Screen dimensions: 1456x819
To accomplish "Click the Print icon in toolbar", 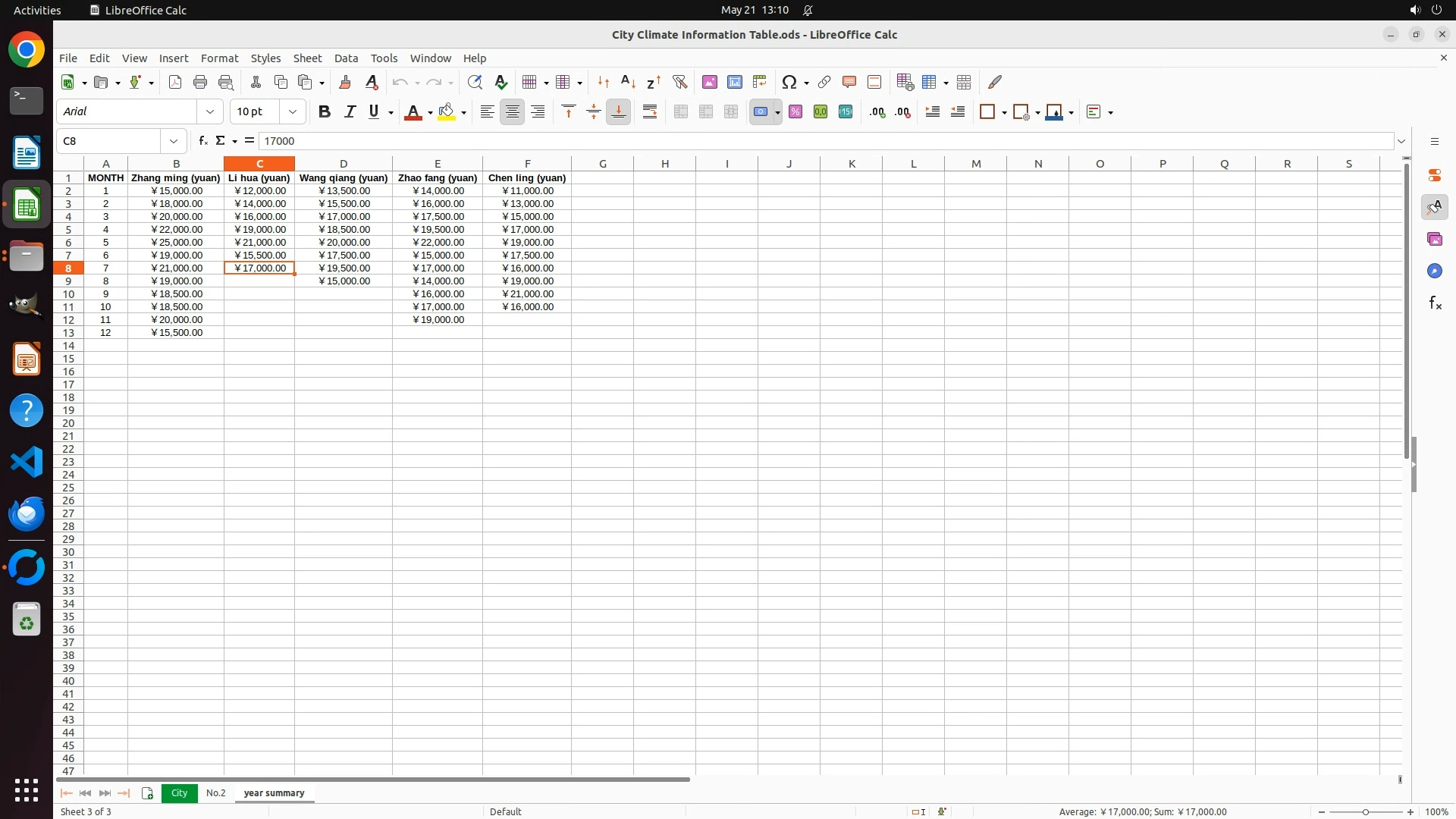I will [200, 82].
